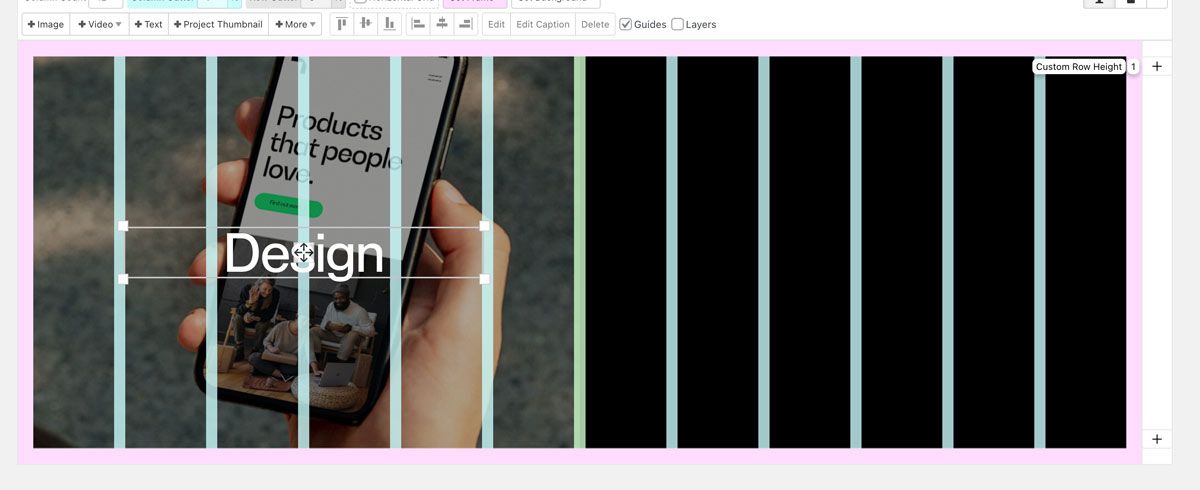1200x490 pixels.
Task: Add an Image element
Action: pyautogui.click(x=46, y=24)
